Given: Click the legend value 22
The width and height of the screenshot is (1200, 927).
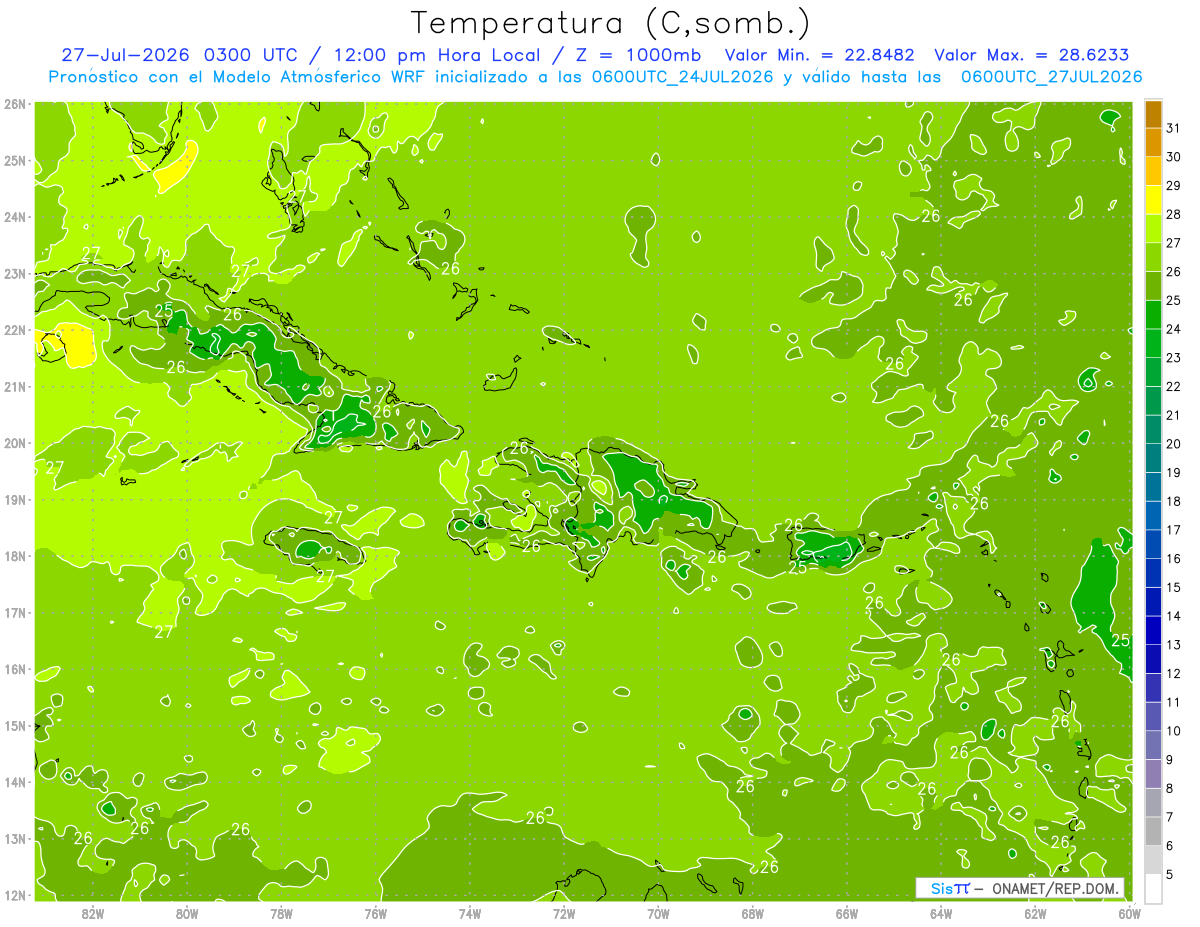Looking at the screenshot, I should (1174, 387).
